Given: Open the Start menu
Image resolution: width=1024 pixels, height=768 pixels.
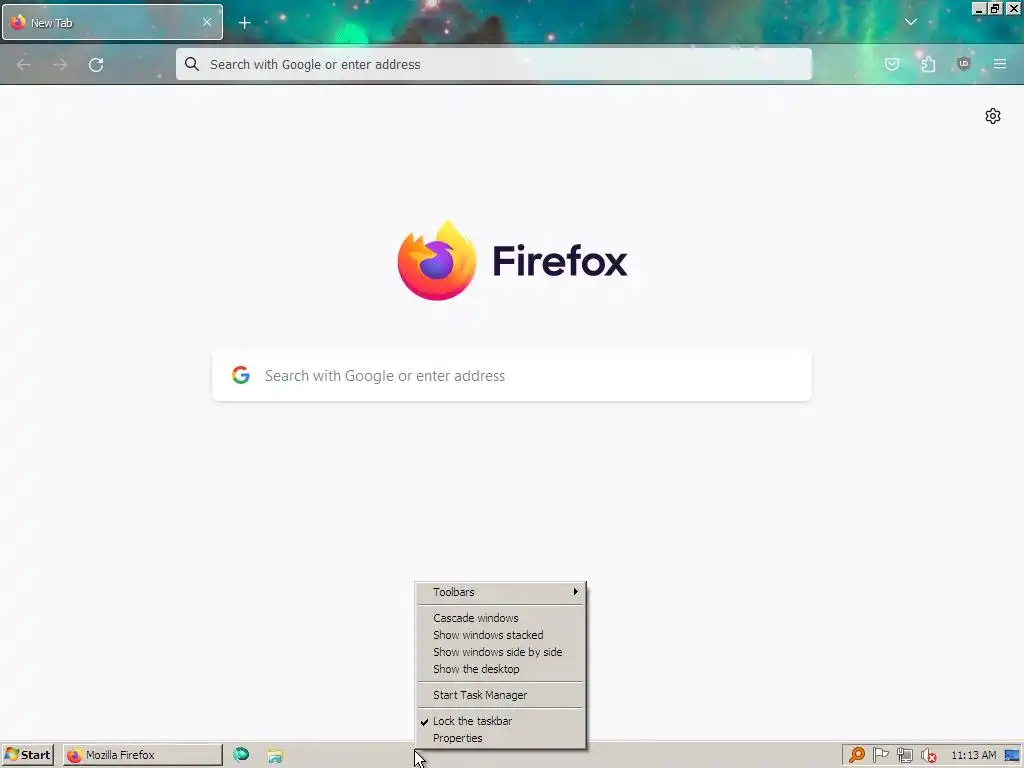Looking at the screenshot, I should coord(27,755).
